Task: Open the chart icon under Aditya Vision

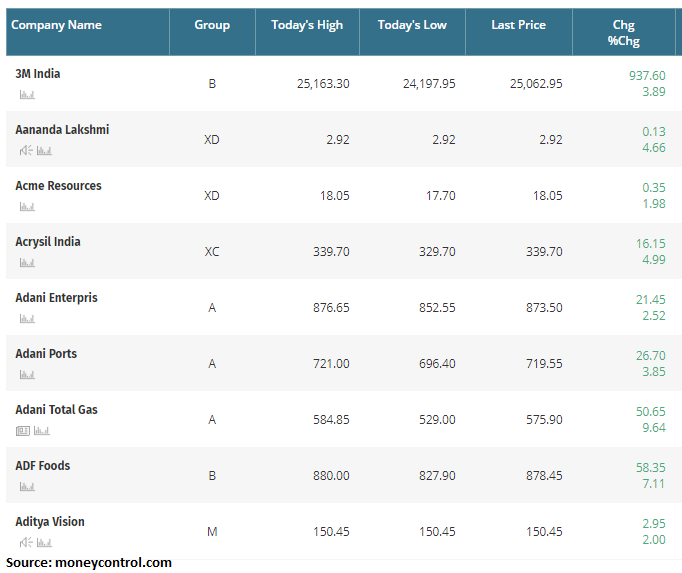Action: point(44,542)
